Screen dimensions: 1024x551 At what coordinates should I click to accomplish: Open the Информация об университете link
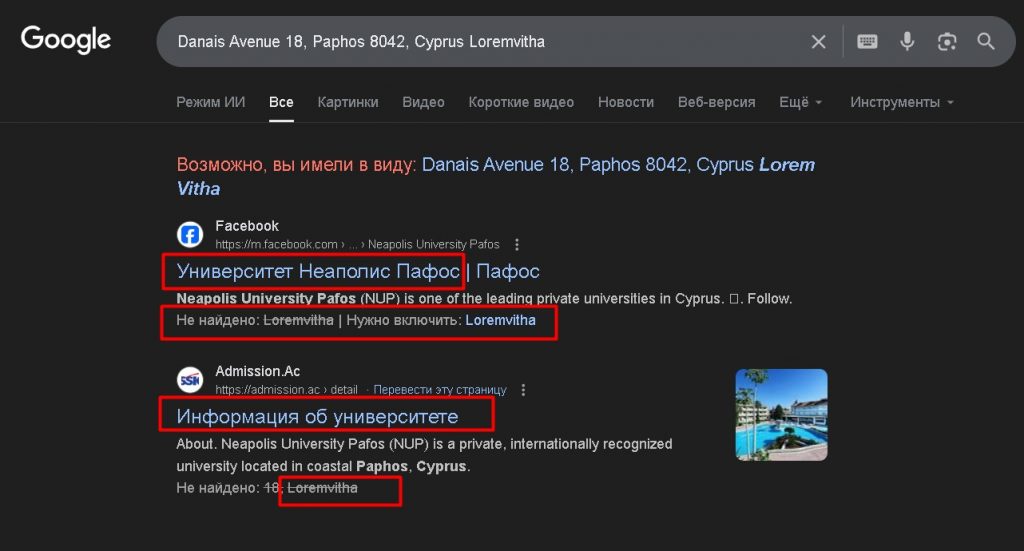[x=317, y=416]
